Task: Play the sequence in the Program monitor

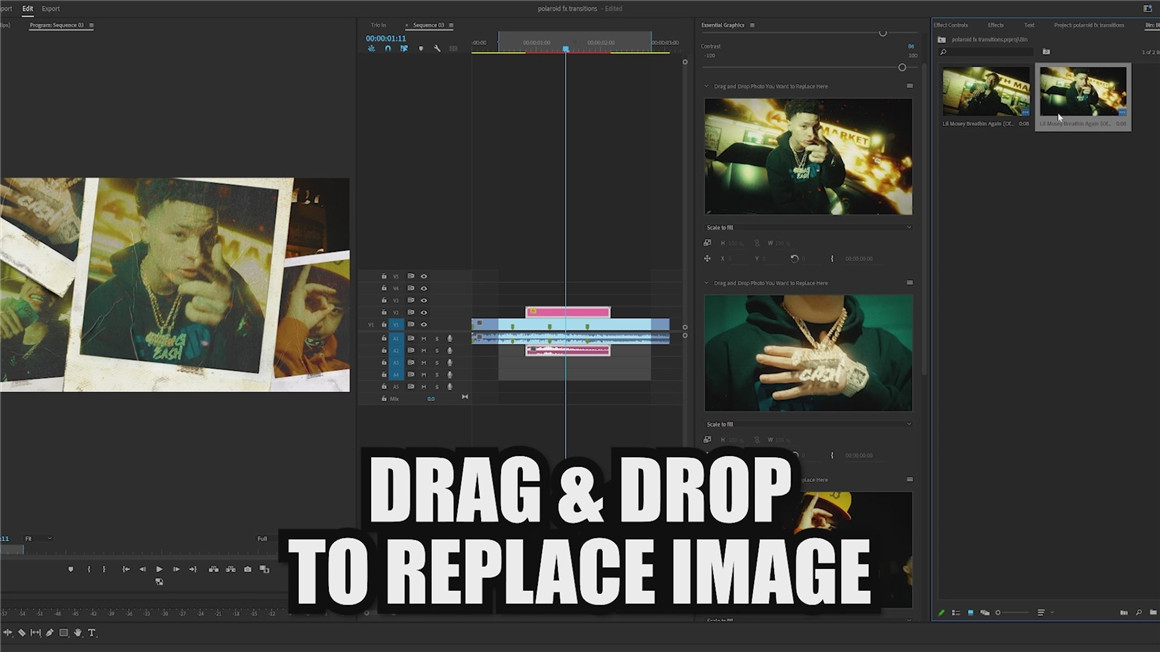Action: click(x=159, y=569)
